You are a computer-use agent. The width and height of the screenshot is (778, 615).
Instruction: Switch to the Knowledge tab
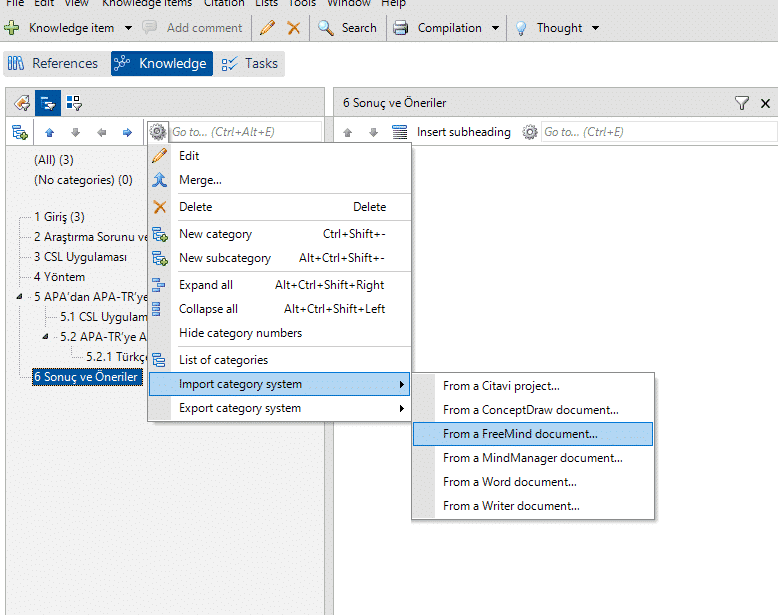(162, 64)
